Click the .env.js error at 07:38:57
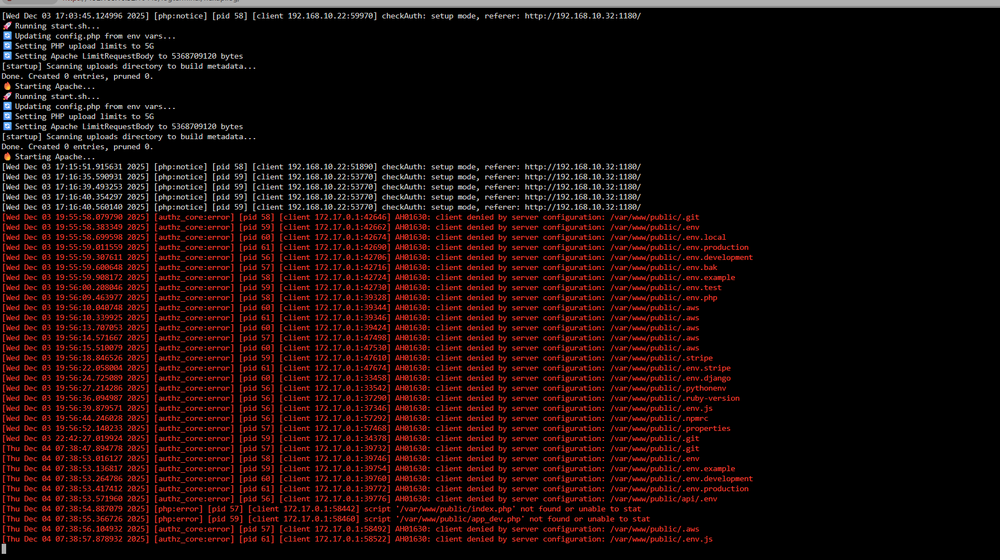This screenshot has height=560, width=1000. pyautogui.click(x=357, y=539)
